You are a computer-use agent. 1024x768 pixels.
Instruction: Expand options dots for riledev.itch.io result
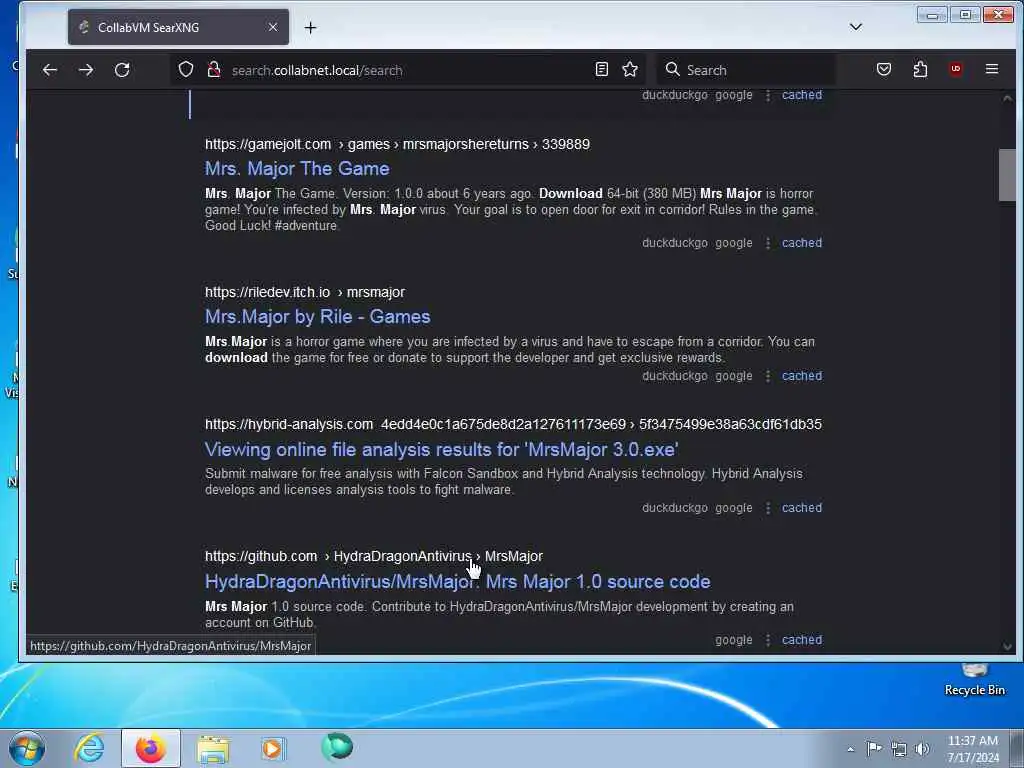tap(768, 376)
